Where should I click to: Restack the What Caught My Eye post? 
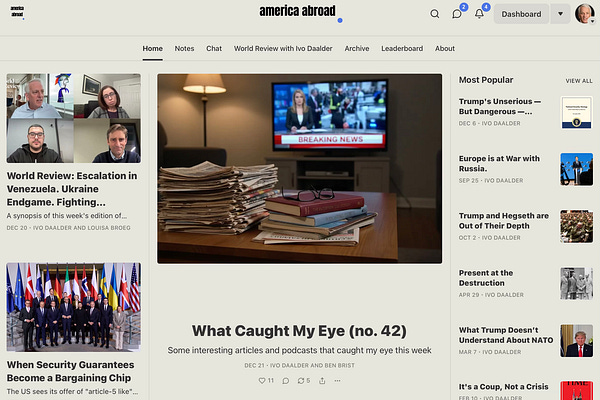[304, 380]
